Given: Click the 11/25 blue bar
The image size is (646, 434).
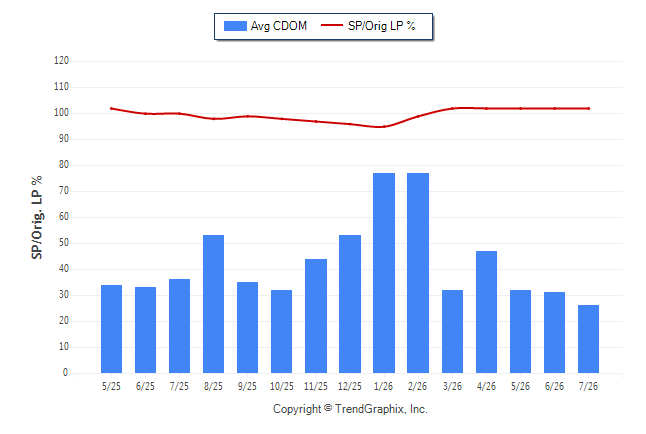Looking at the screenshot, I should pos(316,316).
